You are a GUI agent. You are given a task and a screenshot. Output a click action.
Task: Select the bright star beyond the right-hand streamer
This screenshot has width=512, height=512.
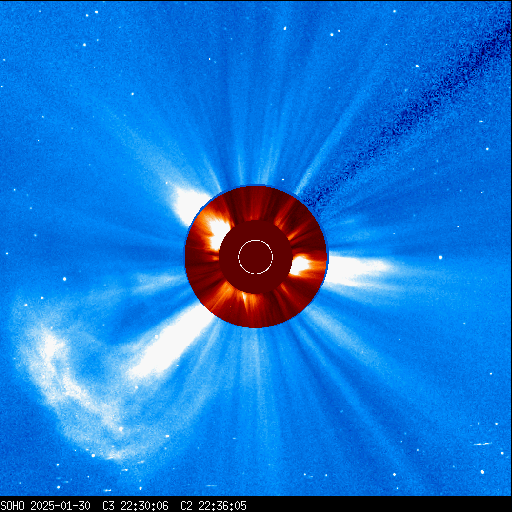440,257
